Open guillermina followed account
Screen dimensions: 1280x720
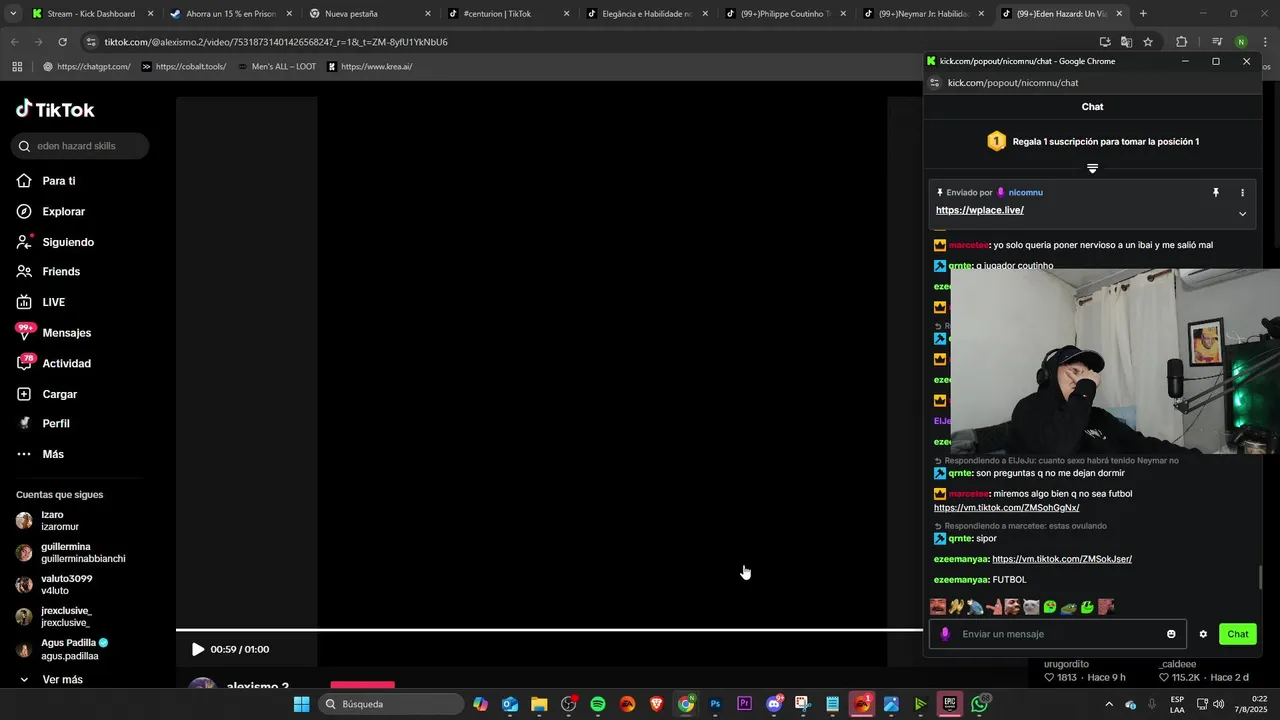click(70, 553)
